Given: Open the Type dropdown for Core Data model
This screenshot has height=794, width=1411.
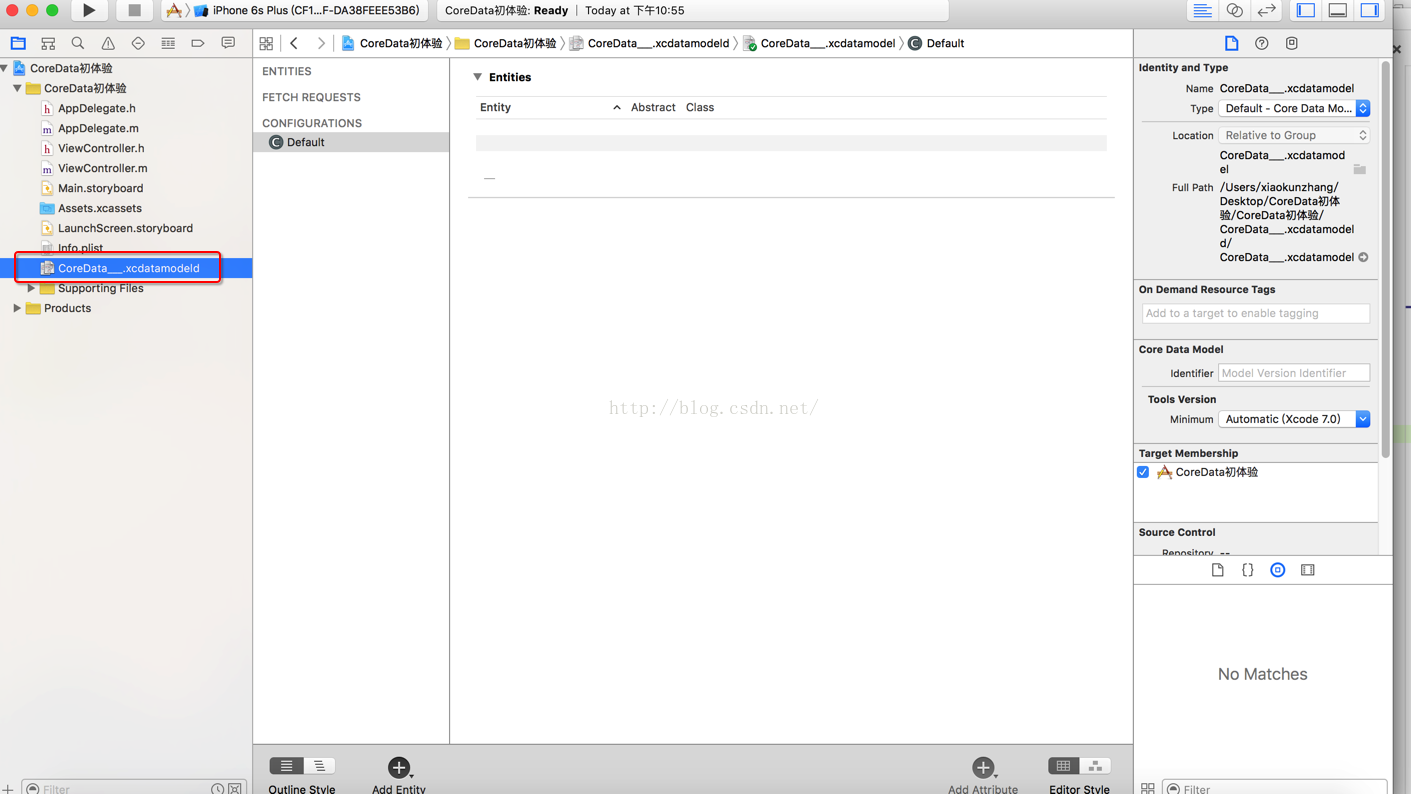Looking at the screenshot, I should 1294,108.
